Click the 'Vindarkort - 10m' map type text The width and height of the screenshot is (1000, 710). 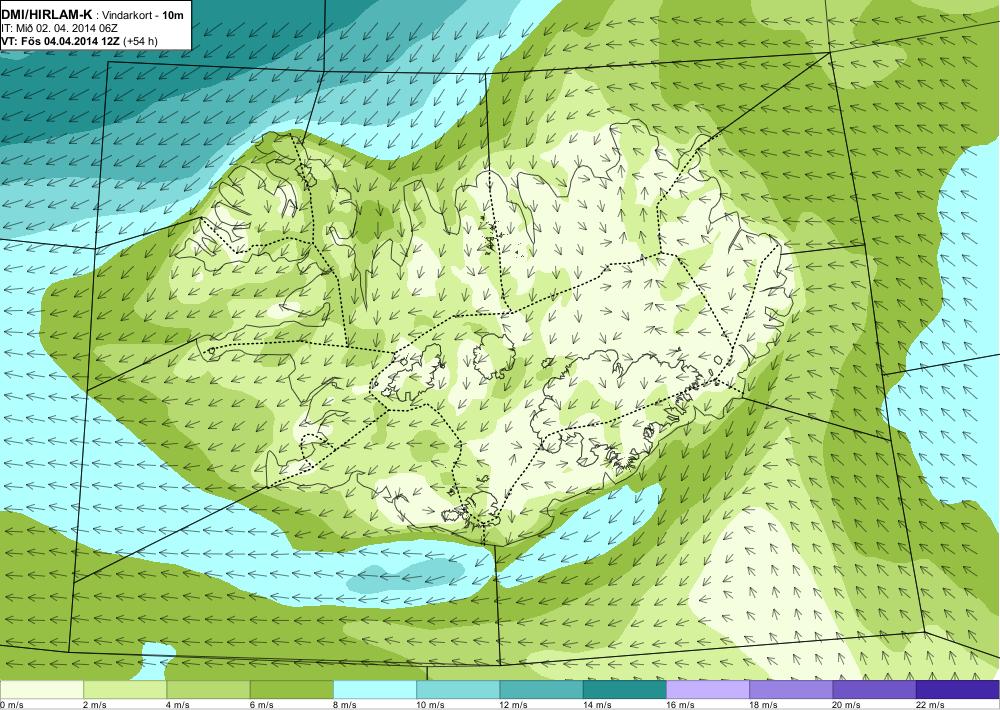144,15
